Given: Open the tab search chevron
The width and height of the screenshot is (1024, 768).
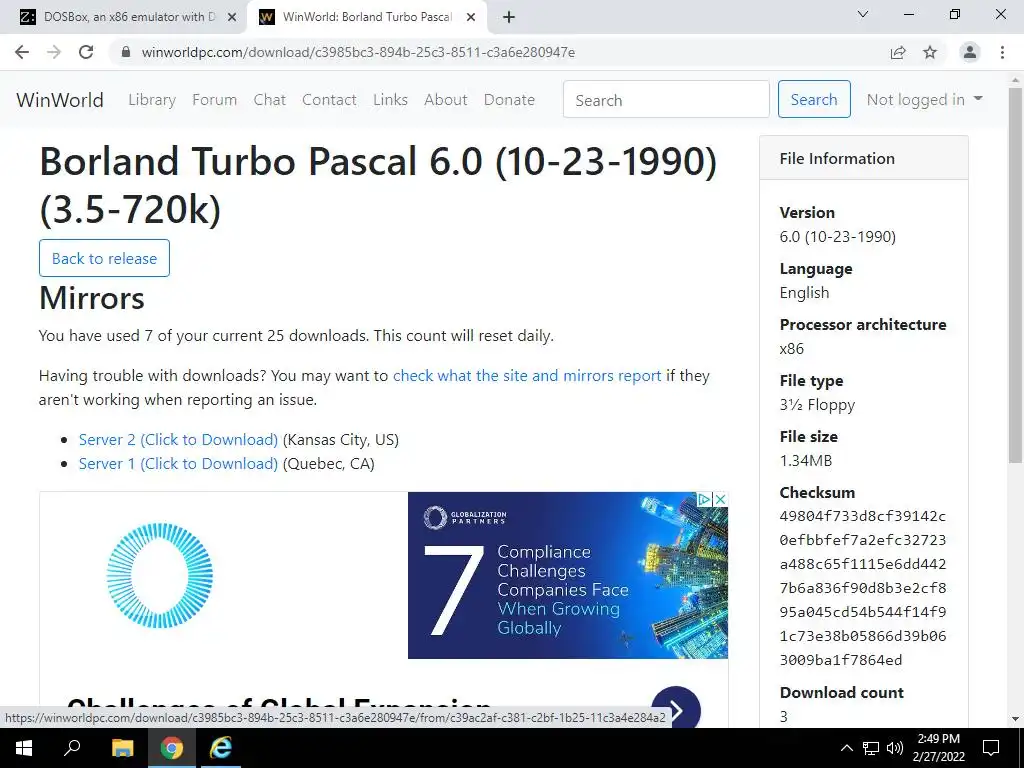Looking at the screenshot, I should click(x=863, y=14).
